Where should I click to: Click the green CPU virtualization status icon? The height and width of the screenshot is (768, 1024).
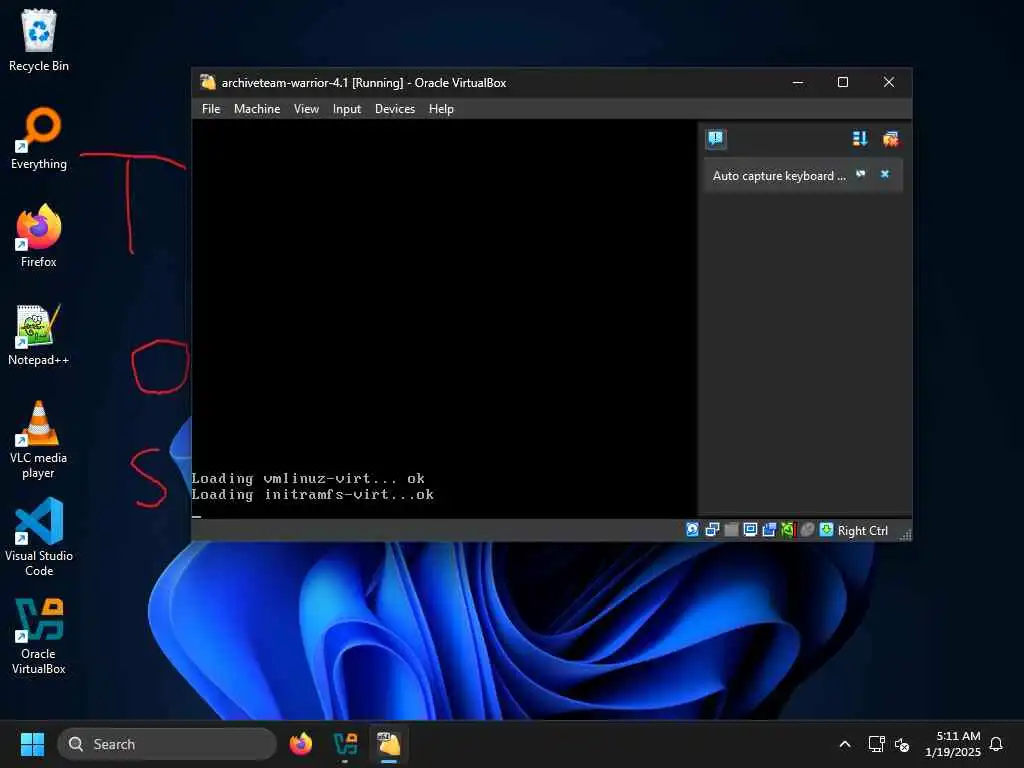click(x=788, y=530)
